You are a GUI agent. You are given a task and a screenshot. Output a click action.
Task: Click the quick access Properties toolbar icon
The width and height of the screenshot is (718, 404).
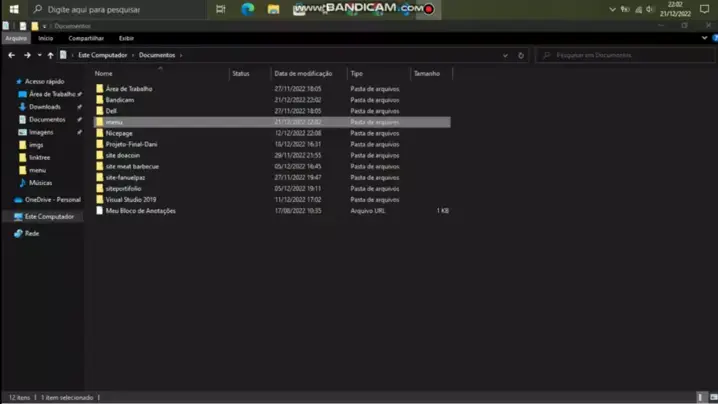[x=22, y=26]
